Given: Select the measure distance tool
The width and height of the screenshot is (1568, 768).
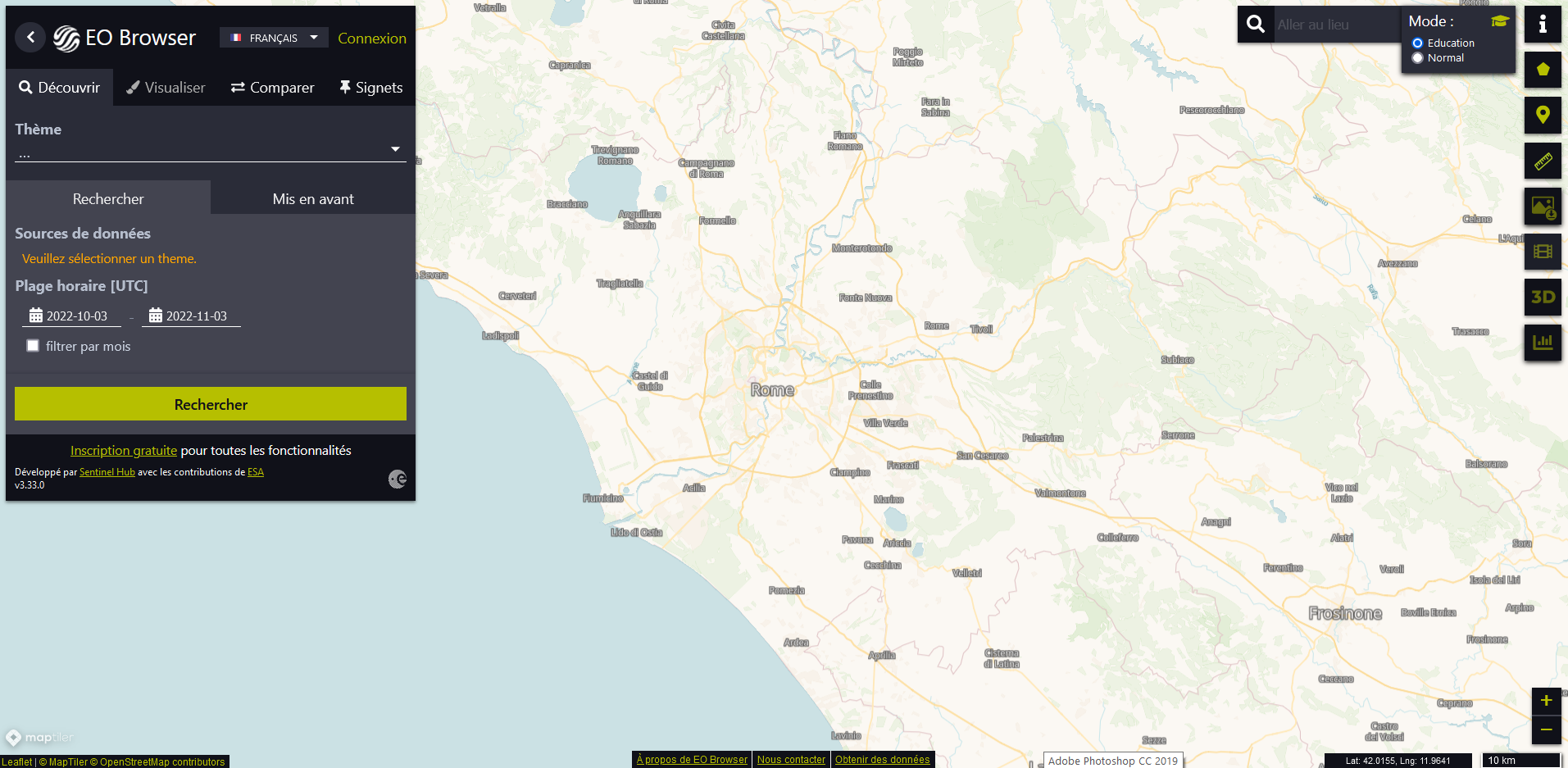Looking at the screenshot, I should click(x=1543, y=161).
